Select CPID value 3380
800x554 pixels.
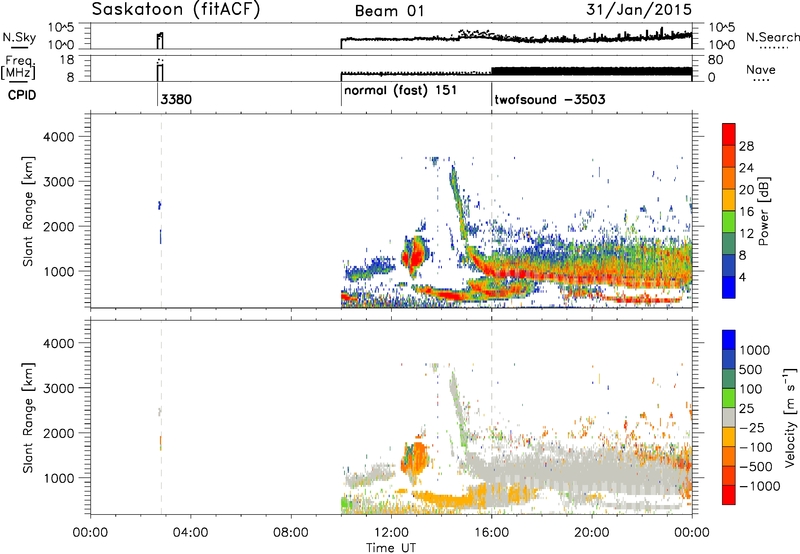click(x=176, y=99)
